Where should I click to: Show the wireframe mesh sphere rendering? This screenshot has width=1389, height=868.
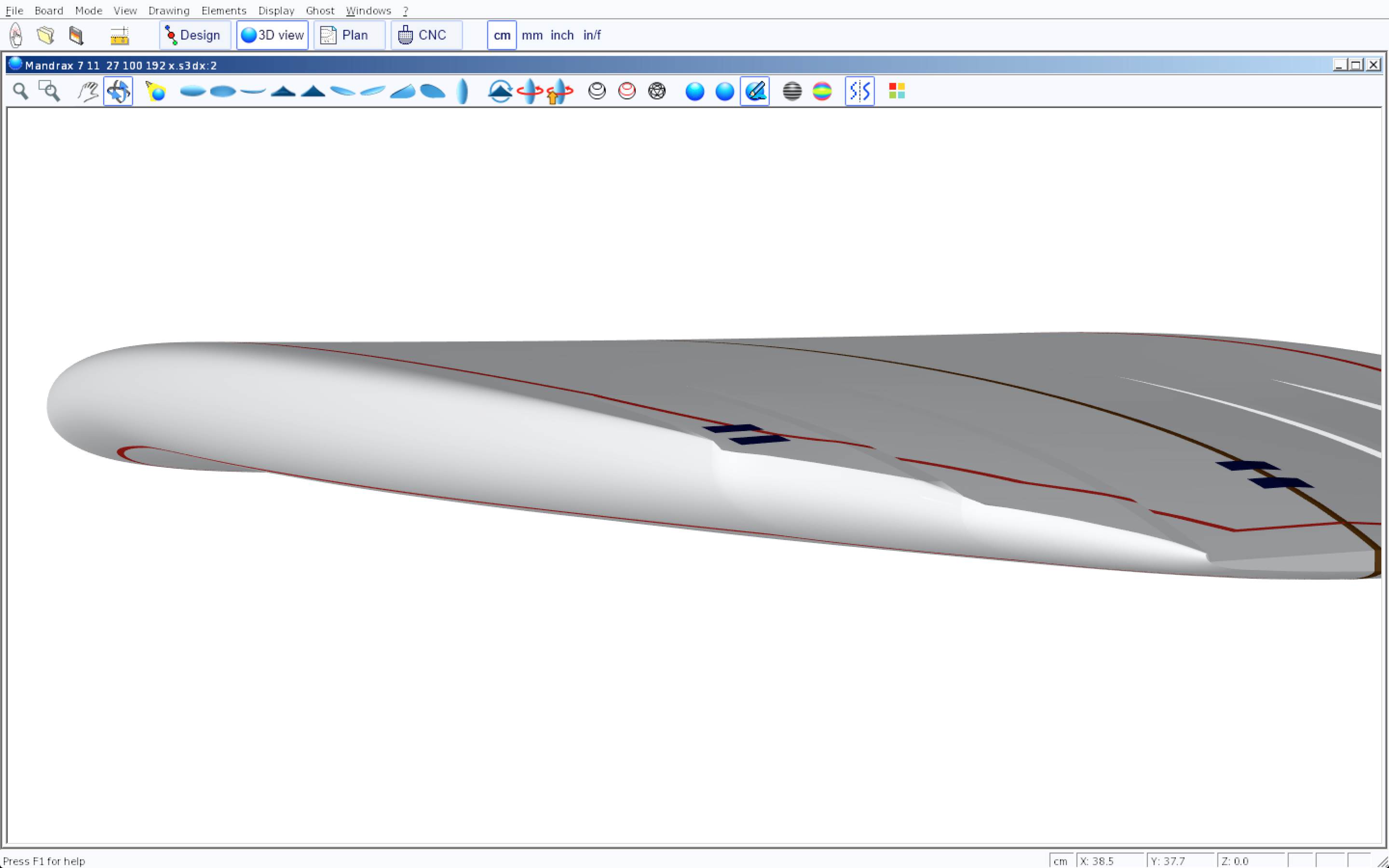point(656,91)
